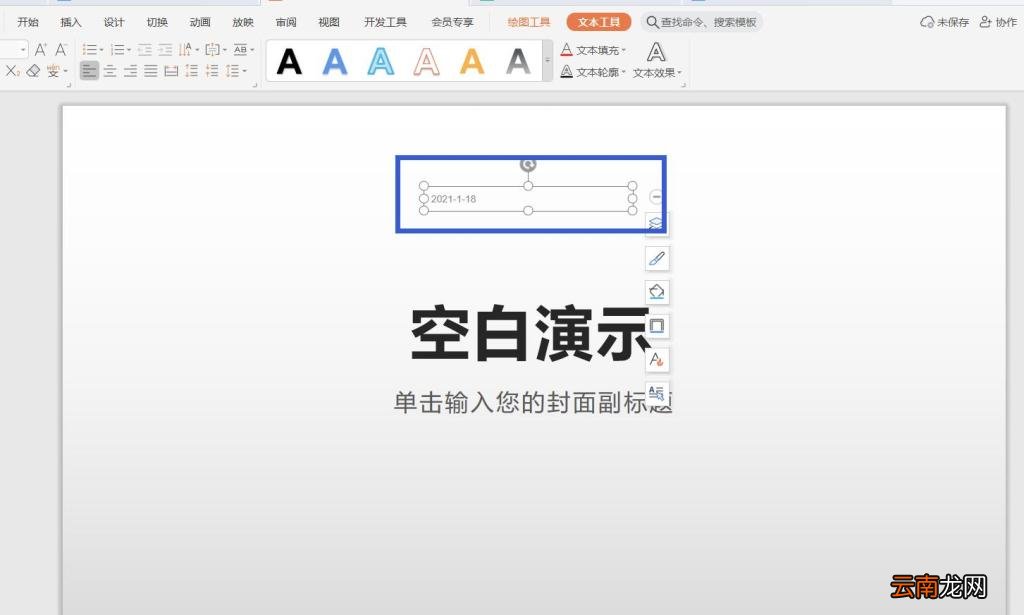Apply the light blue outlined WordArt style
The height and width of the screenshot is (615, 1024).
coord(381,62)
